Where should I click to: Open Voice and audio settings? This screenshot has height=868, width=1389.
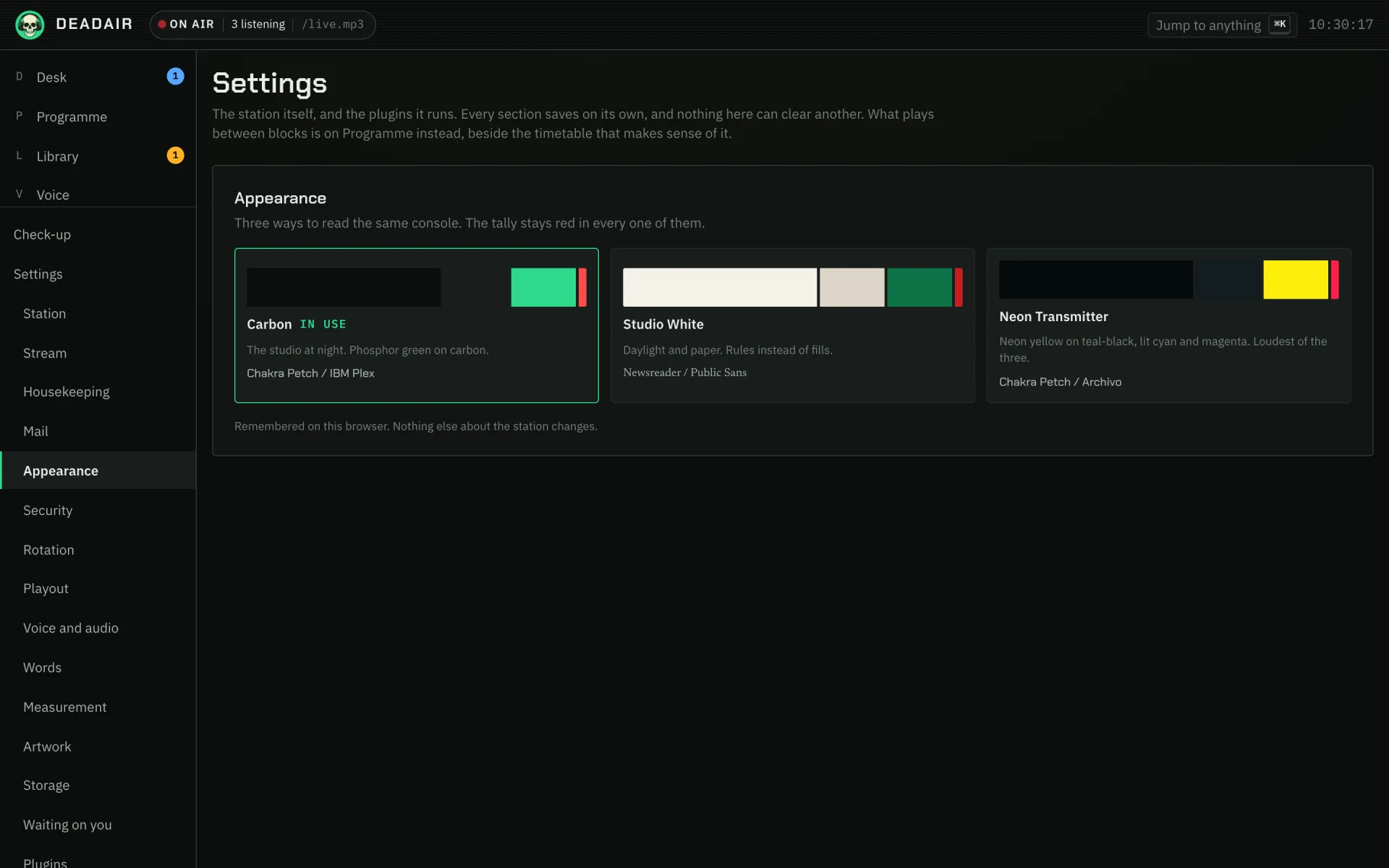[98, 628]
